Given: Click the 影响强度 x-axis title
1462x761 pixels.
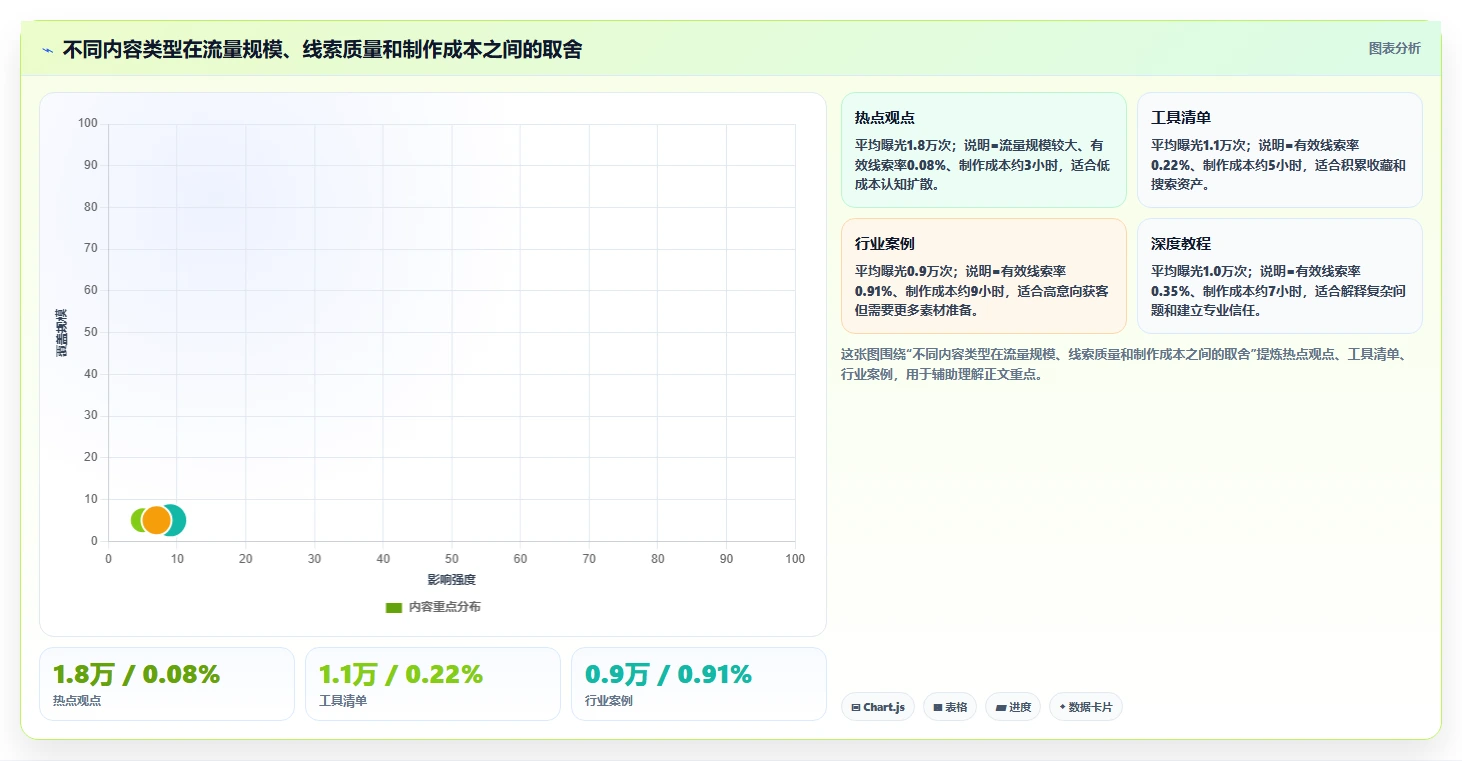Looking at the screenshot, I should click(x=452, y=580).
